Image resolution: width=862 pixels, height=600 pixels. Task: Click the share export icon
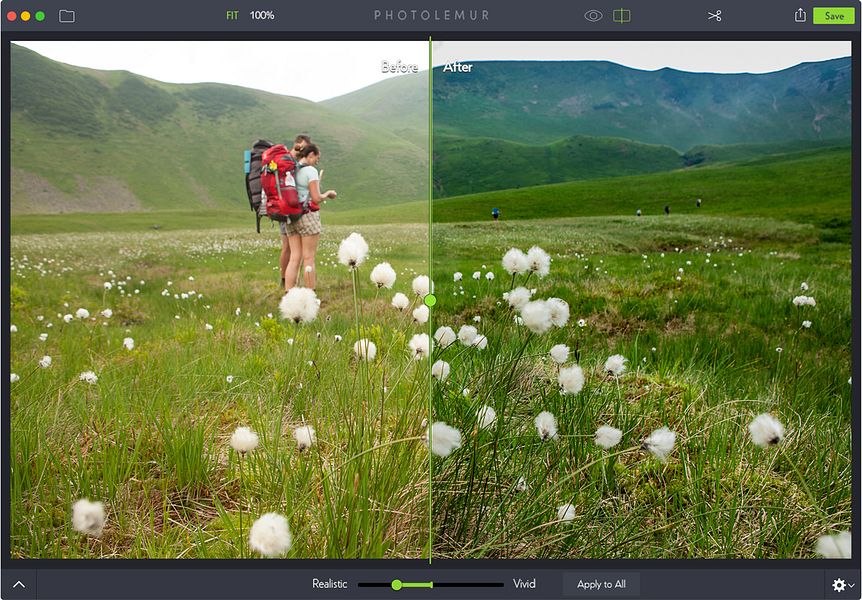[800, 15]
